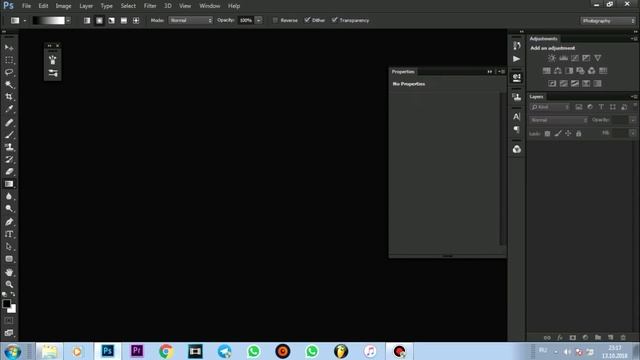Toggle the Dither checkbox
The height and width of the screenshot is (360, 640).
[307, 20]
